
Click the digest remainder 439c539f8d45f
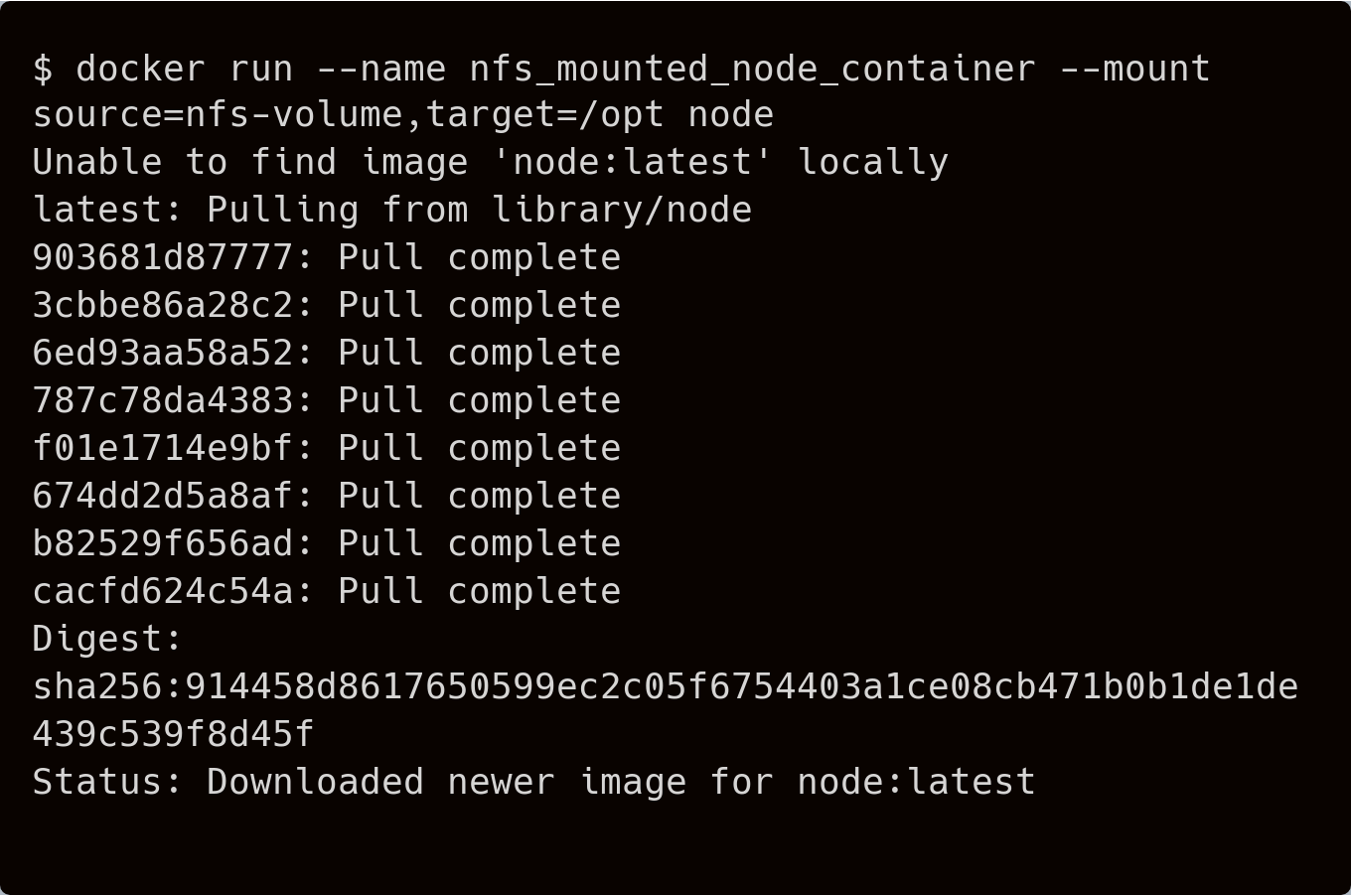pyautogui.click(x=174, y=734)
